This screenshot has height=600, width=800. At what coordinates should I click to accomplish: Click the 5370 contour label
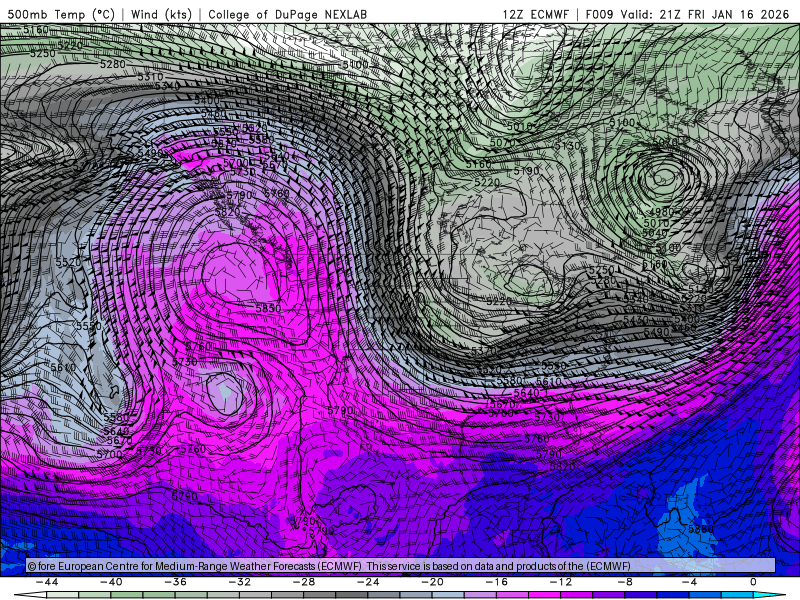pos(484,351)
